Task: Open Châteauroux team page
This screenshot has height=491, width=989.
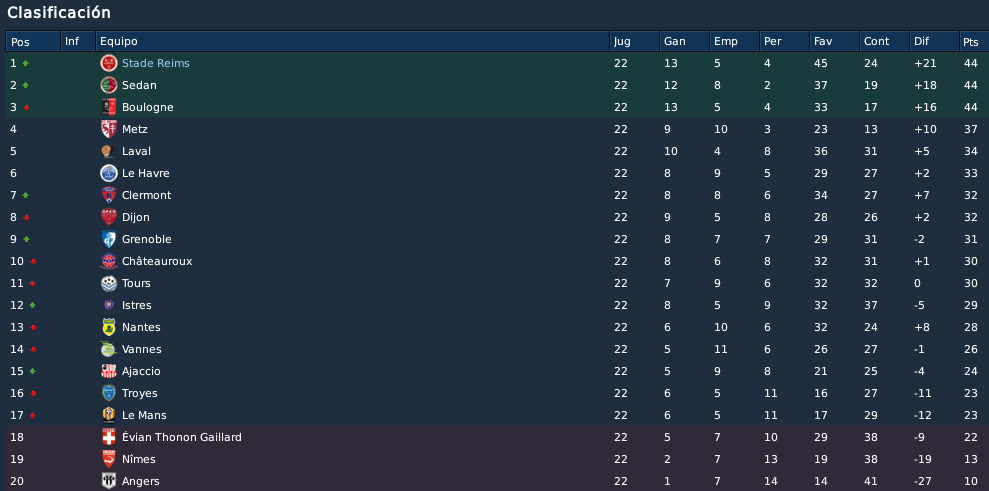Action: click(157, 261)
